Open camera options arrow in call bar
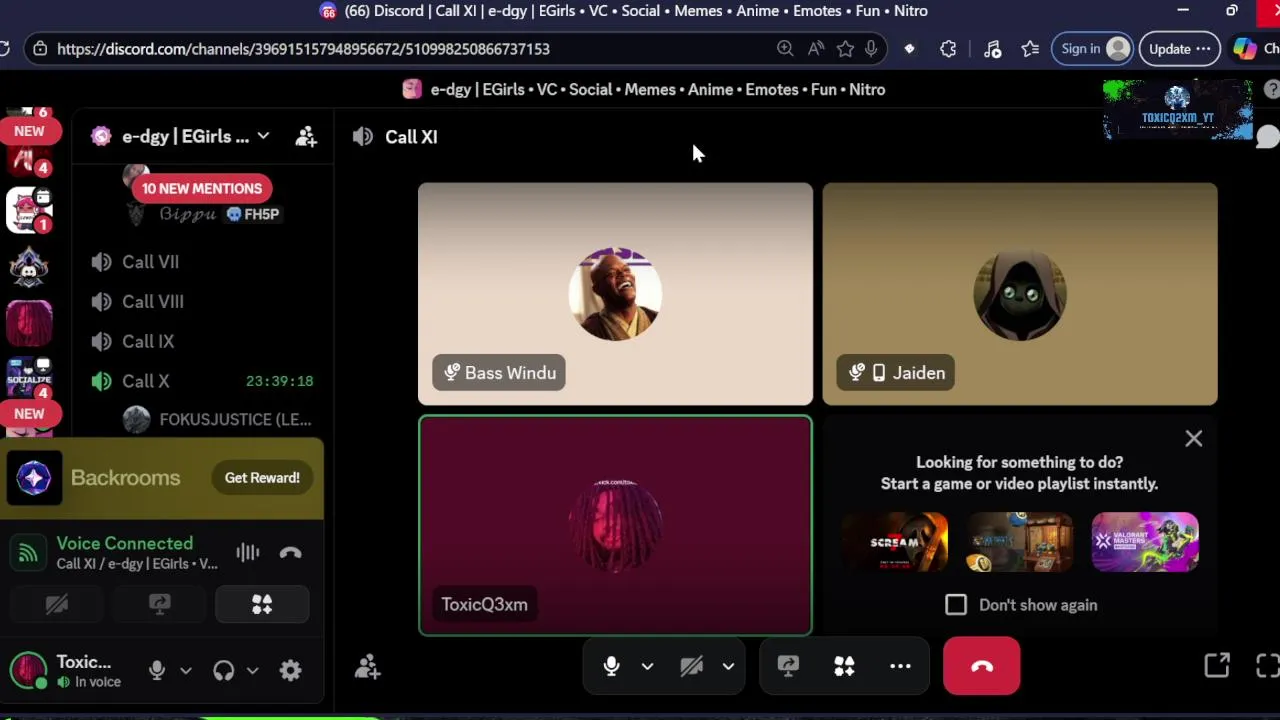This screenshot has height=720, width=1280. click(728, 666)
